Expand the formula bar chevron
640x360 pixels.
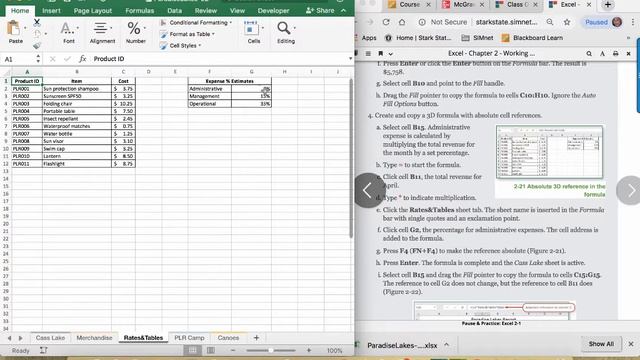(350, 59)
